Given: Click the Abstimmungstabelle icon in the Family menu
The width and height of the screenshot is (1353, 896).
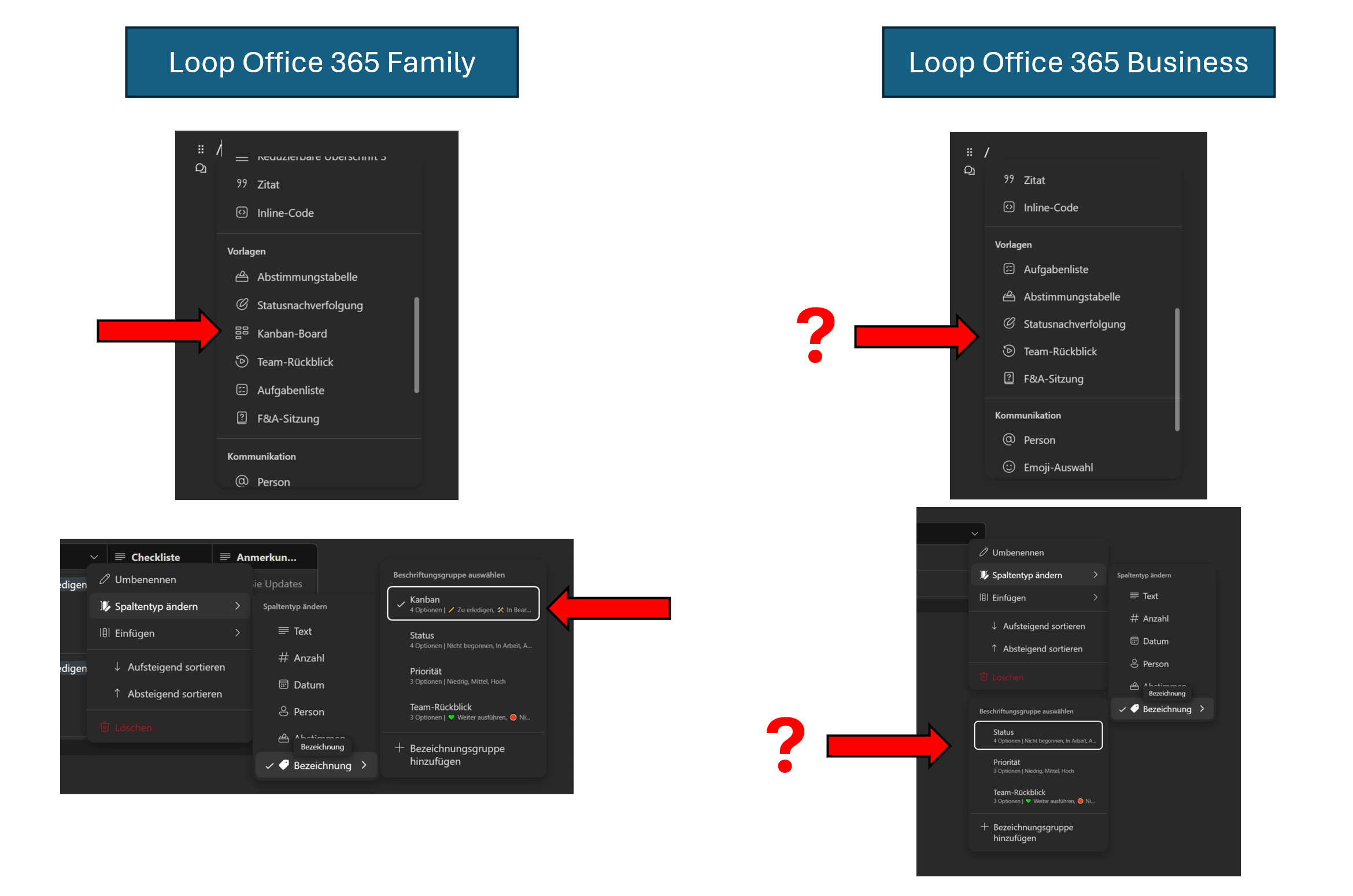Looking at the screenshot, I should [x=242, y=276].
